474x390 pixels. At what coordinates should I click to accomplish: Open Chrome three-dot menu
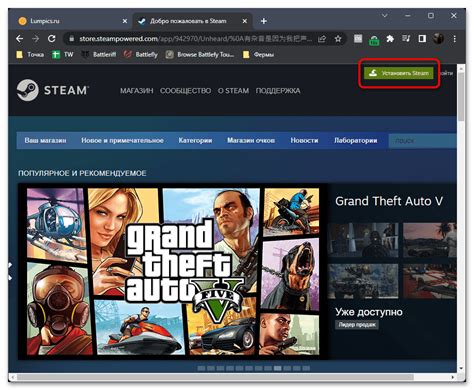[454, 39]
